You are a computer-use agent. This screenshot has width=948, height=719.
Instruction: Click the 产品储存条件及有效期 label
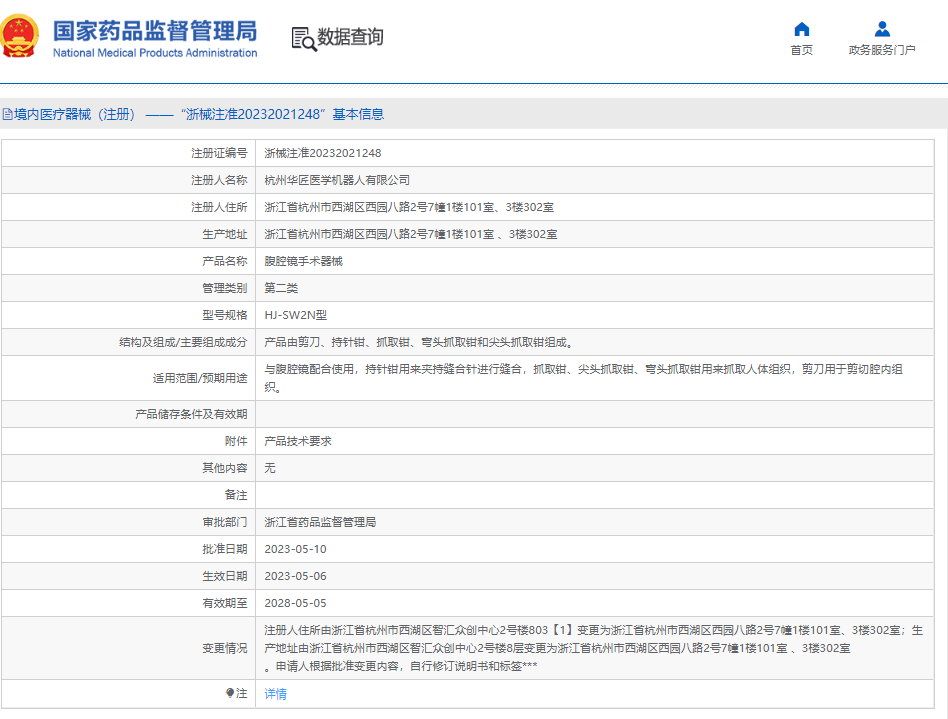click(191, 414)
